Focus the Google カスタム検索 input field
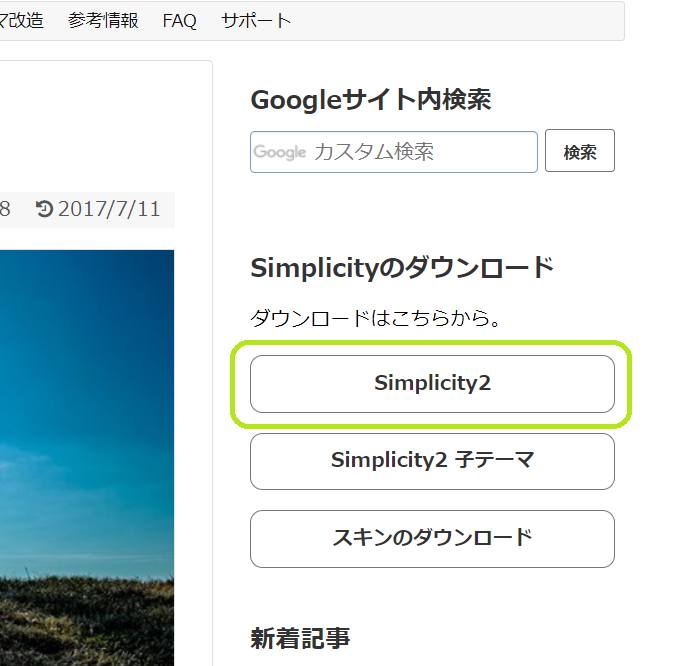Image resolution: width=690 pixels, height=666 pixels. click(394, 152)
